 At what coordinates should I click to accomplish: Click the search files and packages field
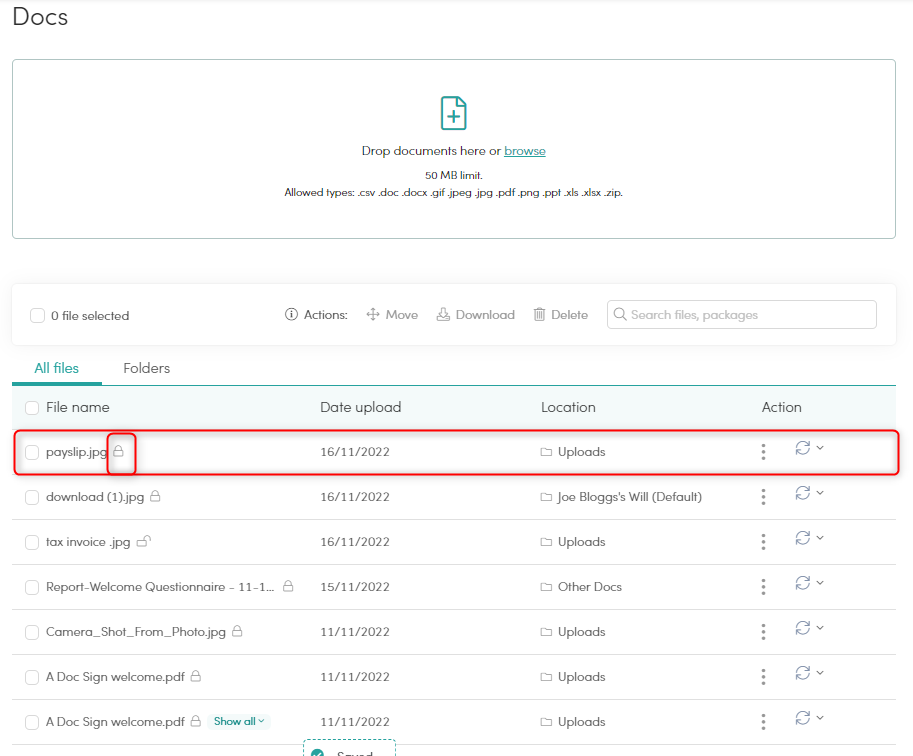pos(741,314)
